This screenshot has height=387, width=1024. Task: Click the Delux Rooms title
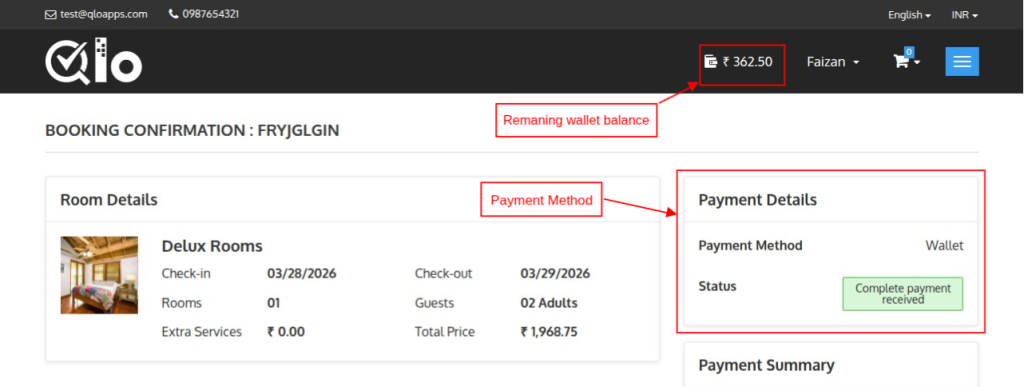(x=212, y=246)
